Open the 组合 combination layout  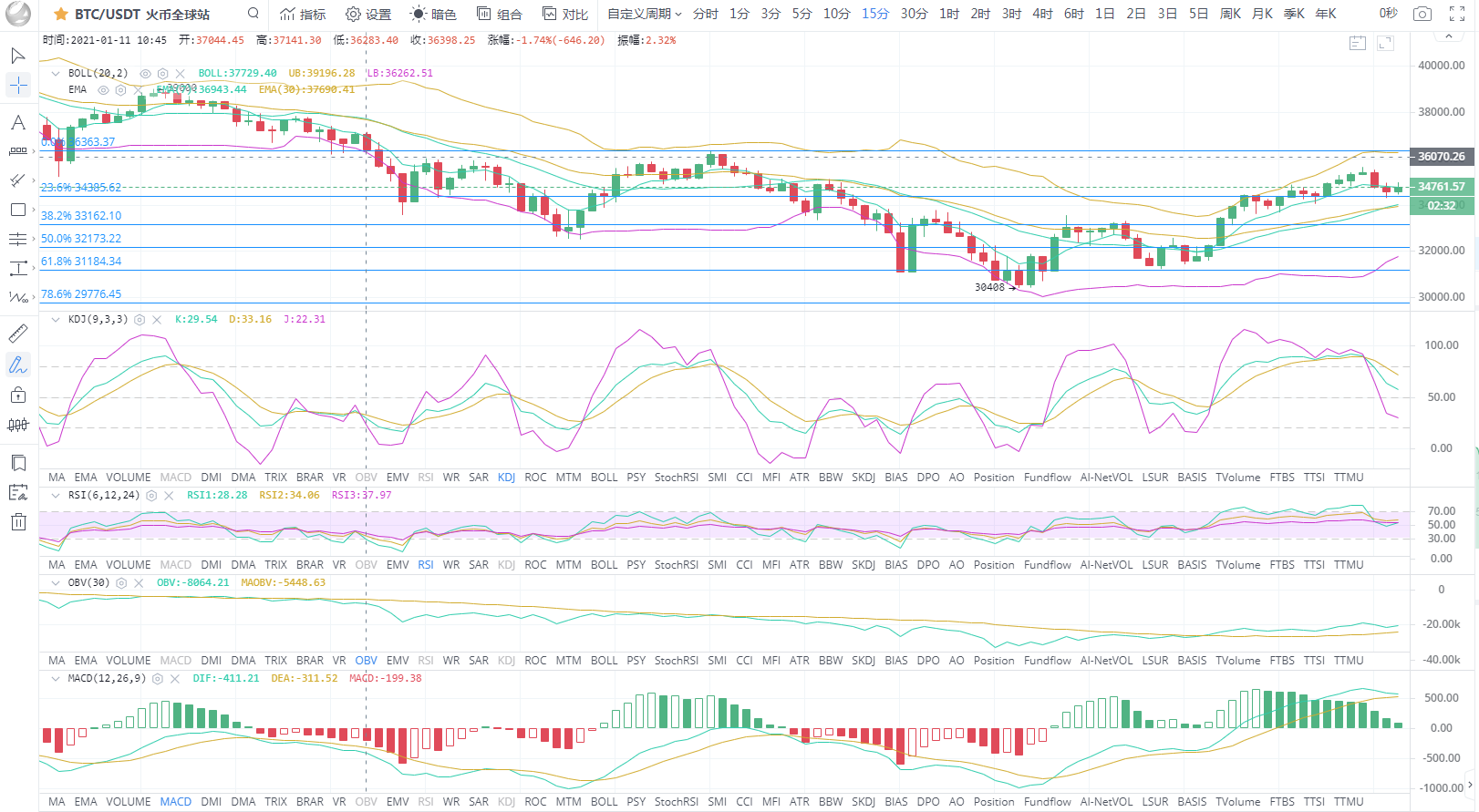point(500,14)
